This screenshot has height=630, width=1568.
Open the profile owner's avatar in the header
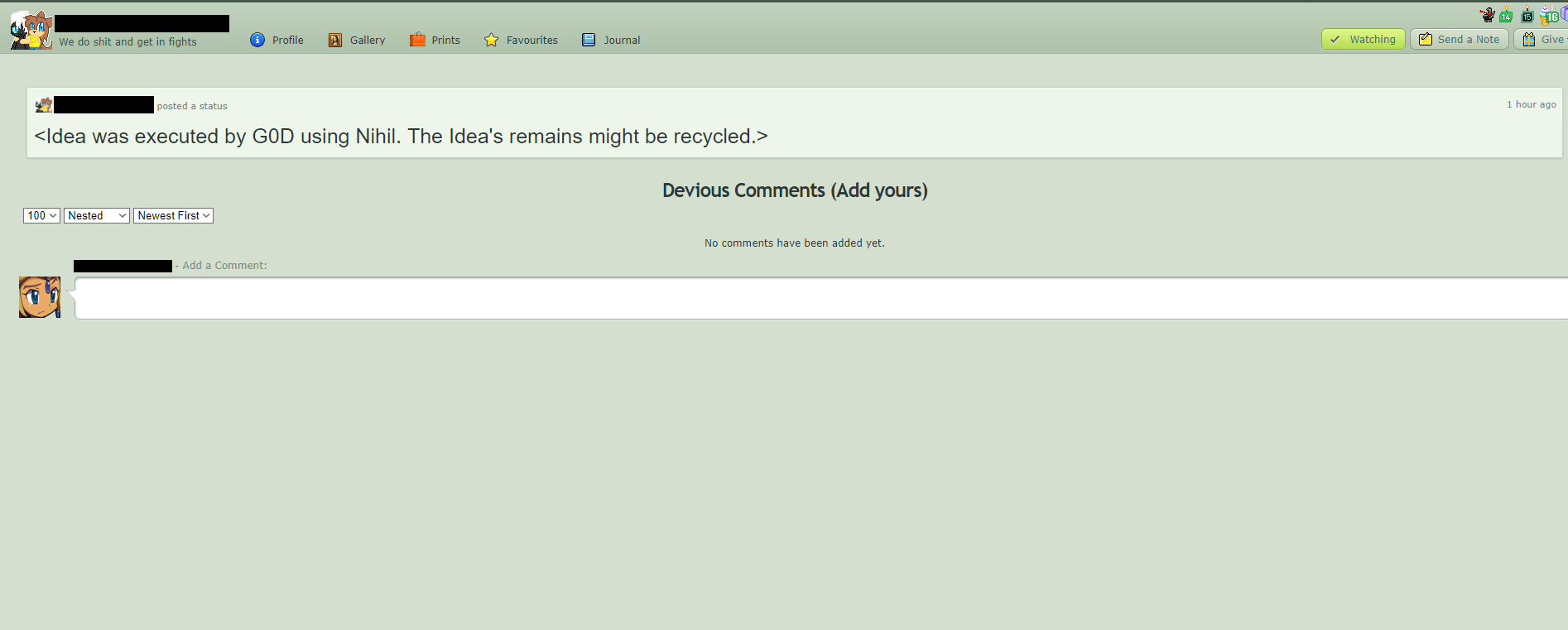pos(31,31)
